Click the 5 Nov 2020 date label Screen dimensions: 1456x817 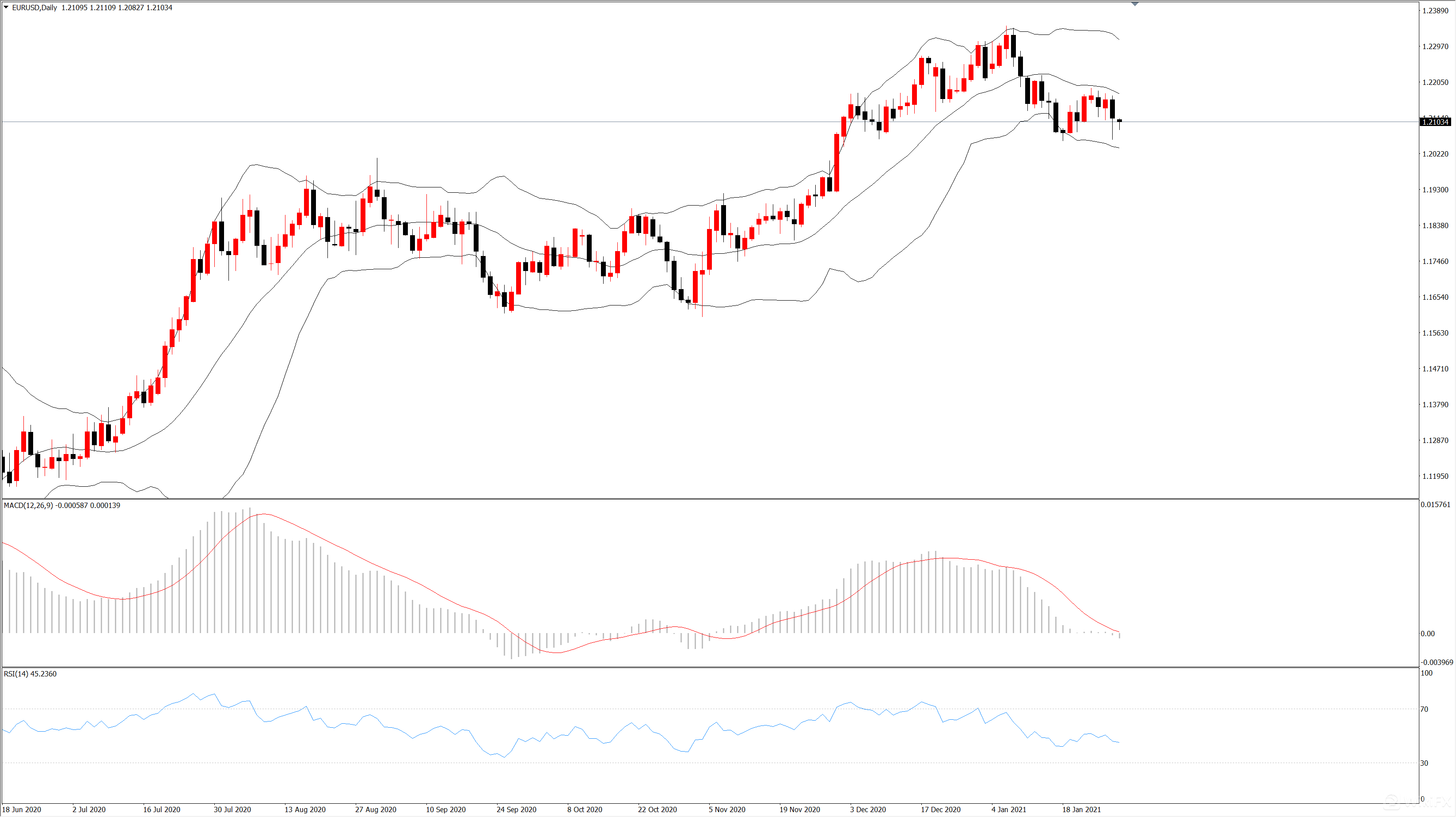727,809
